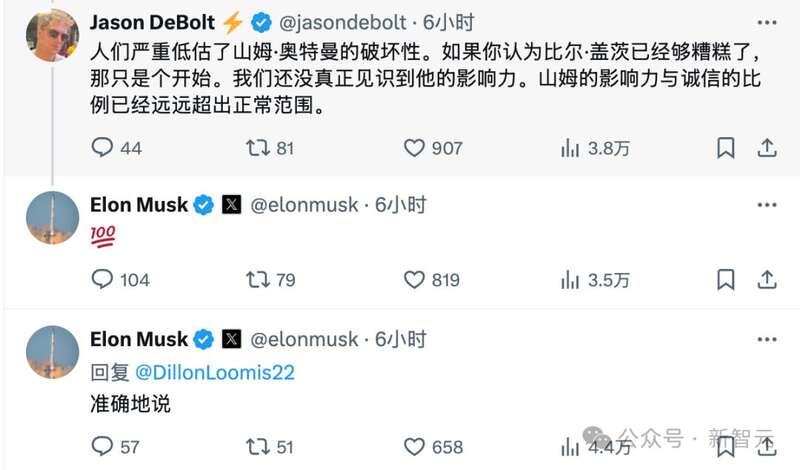Open Elon Musk's name on the reply tweet
The image size is (800, 470).
pos(139,339)
